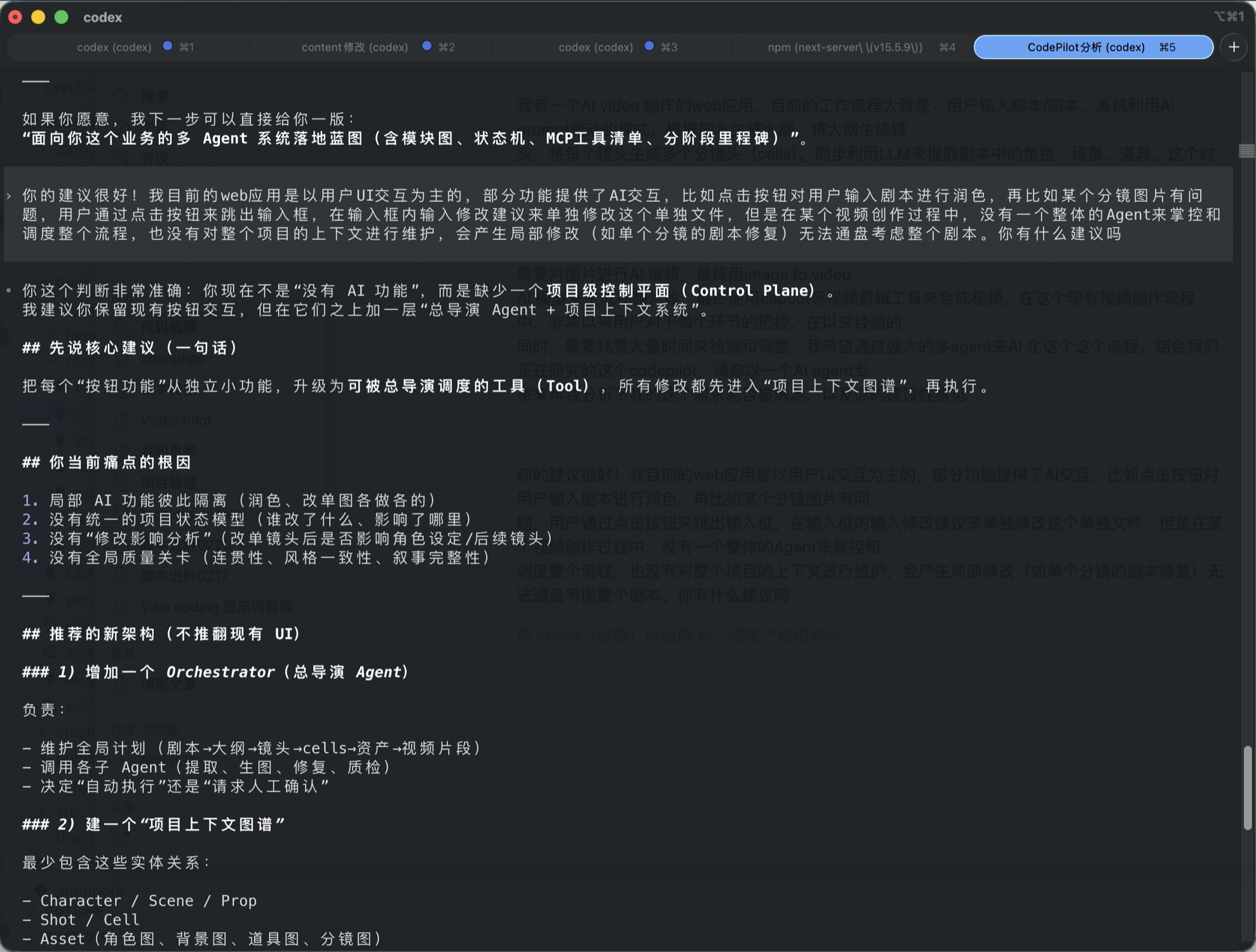Screen dimensions: 1256x952
Task: Click the green full-screen window button
Action: click(61, 17)
